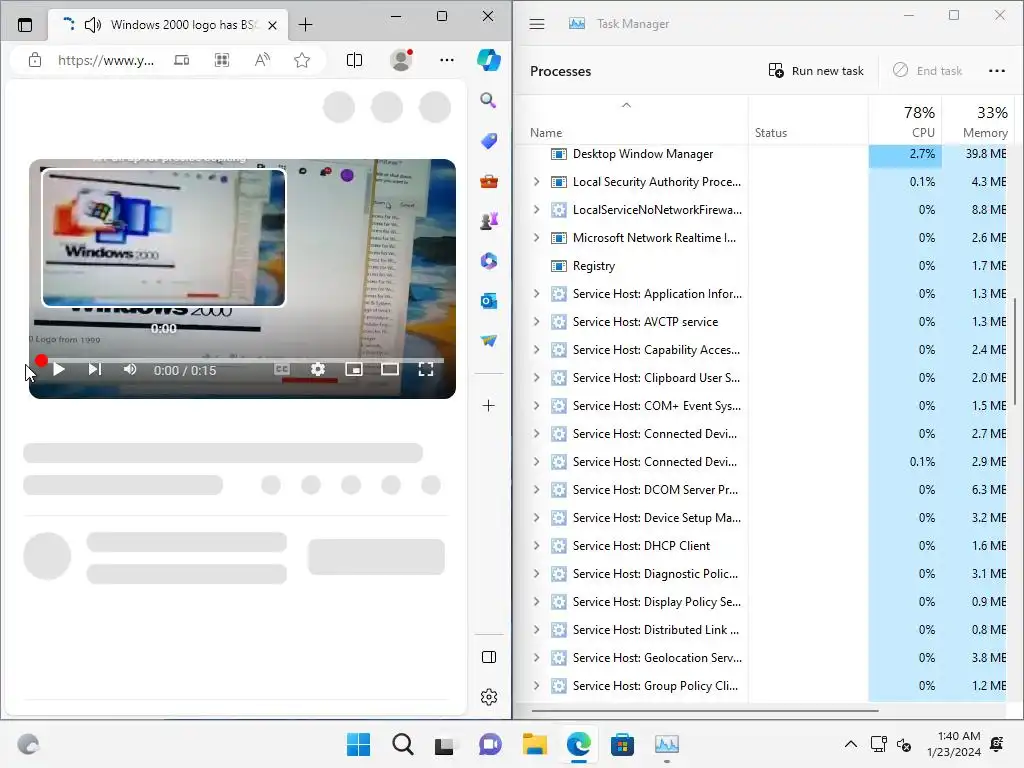This screenshot has height=768, width=1024.
Task: Expand LocalServiceNoNetworkFirewall row
Action: 536,210
